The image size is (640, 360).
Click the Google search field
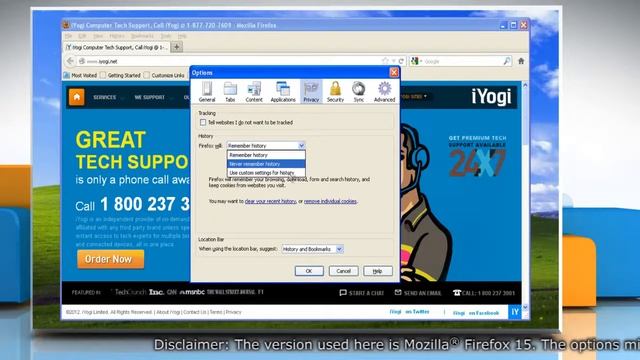point(461,61)
